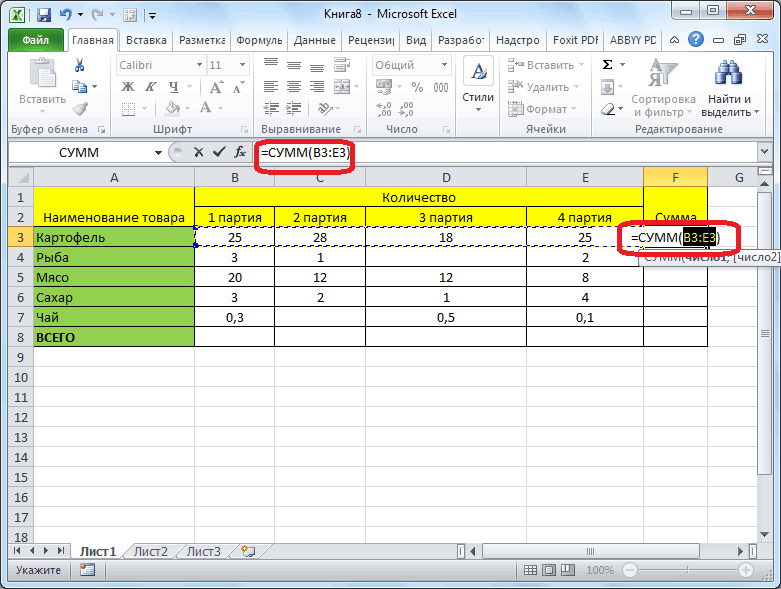Open the Общий number format dropdown
781x589 pixels.
[x=444, y=65]
